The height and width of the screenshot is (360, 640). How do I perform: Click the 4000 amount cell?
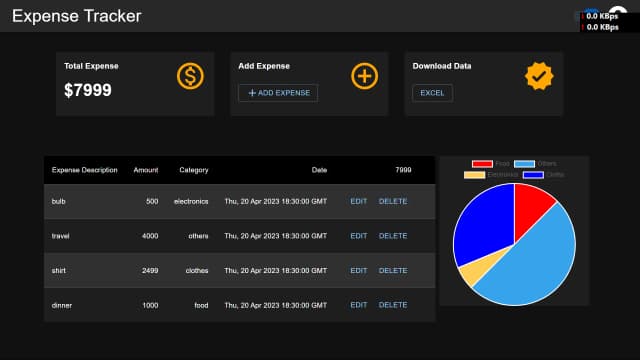tap(150, 236)
